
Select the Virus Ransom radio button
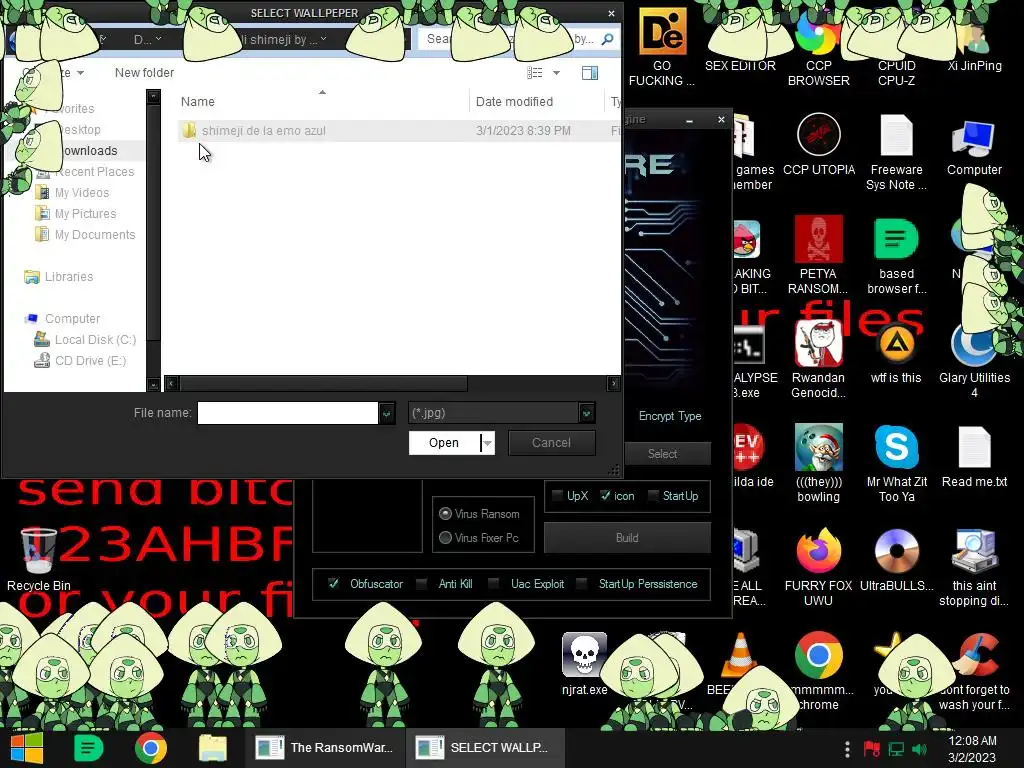(x=445, y=513)
